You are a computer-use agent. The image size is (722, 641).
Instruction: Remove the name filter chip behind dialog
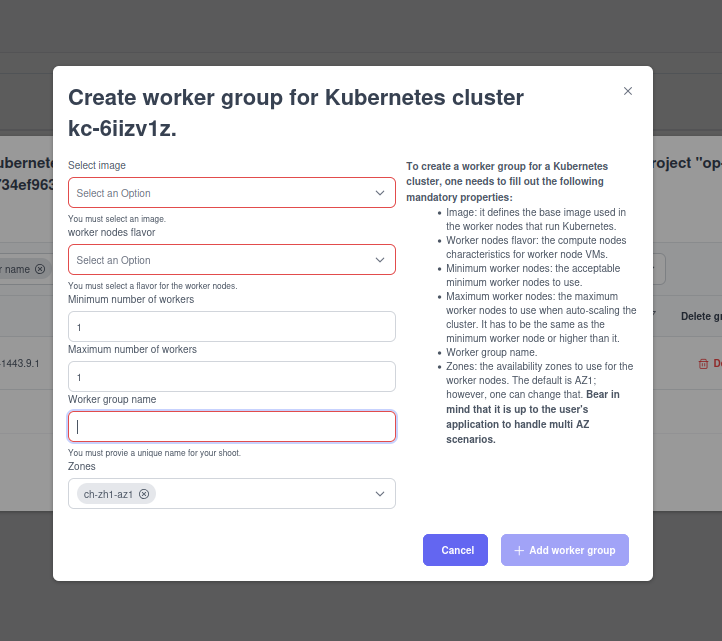(x=40, y=269)
